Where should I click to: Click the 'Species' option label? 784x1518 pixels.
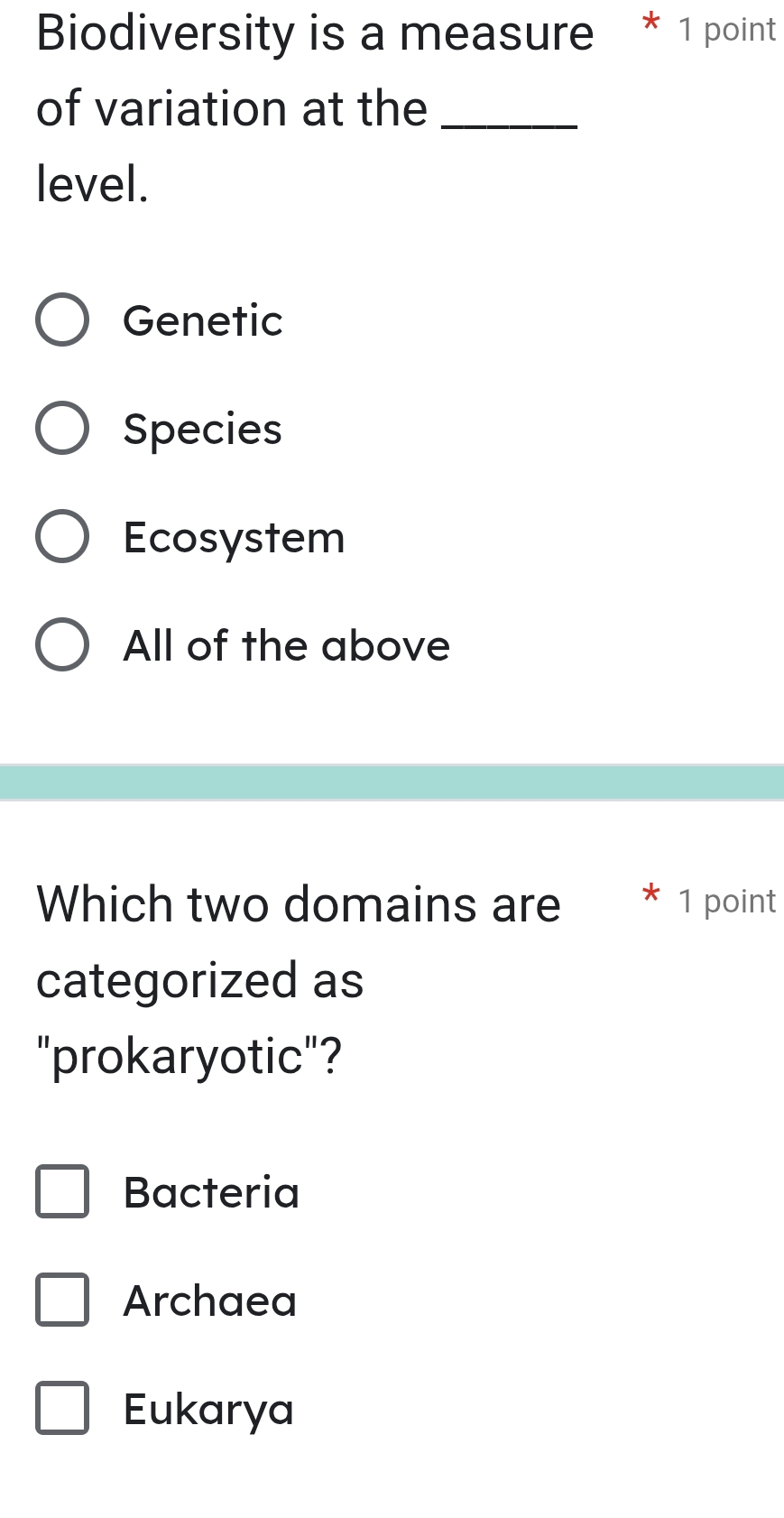coord(203,429)
